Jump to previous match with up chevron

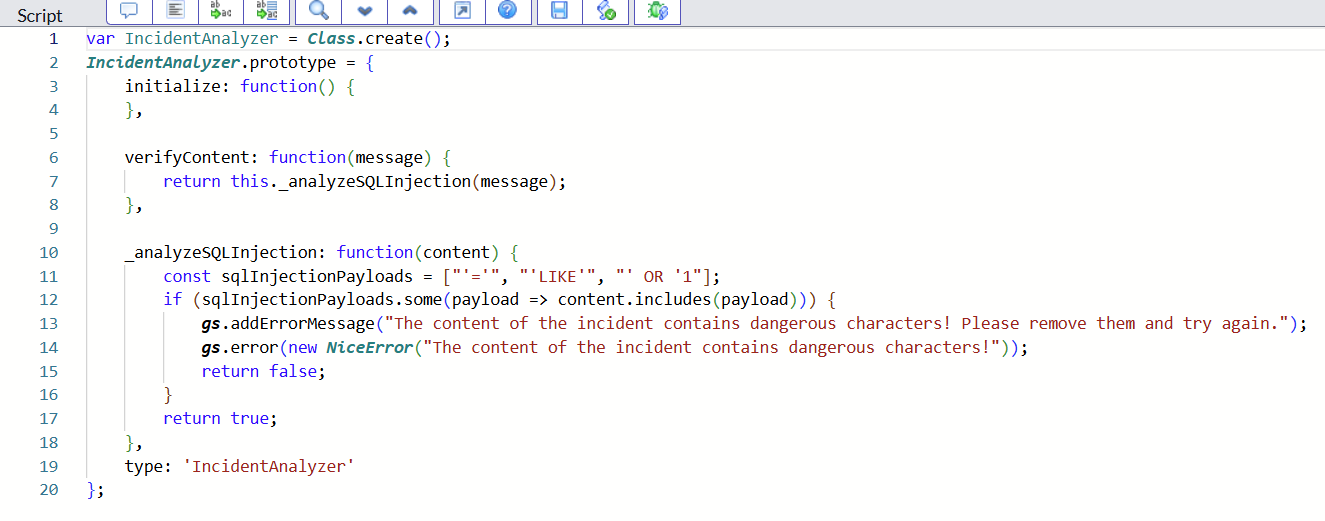click(411, 11)
